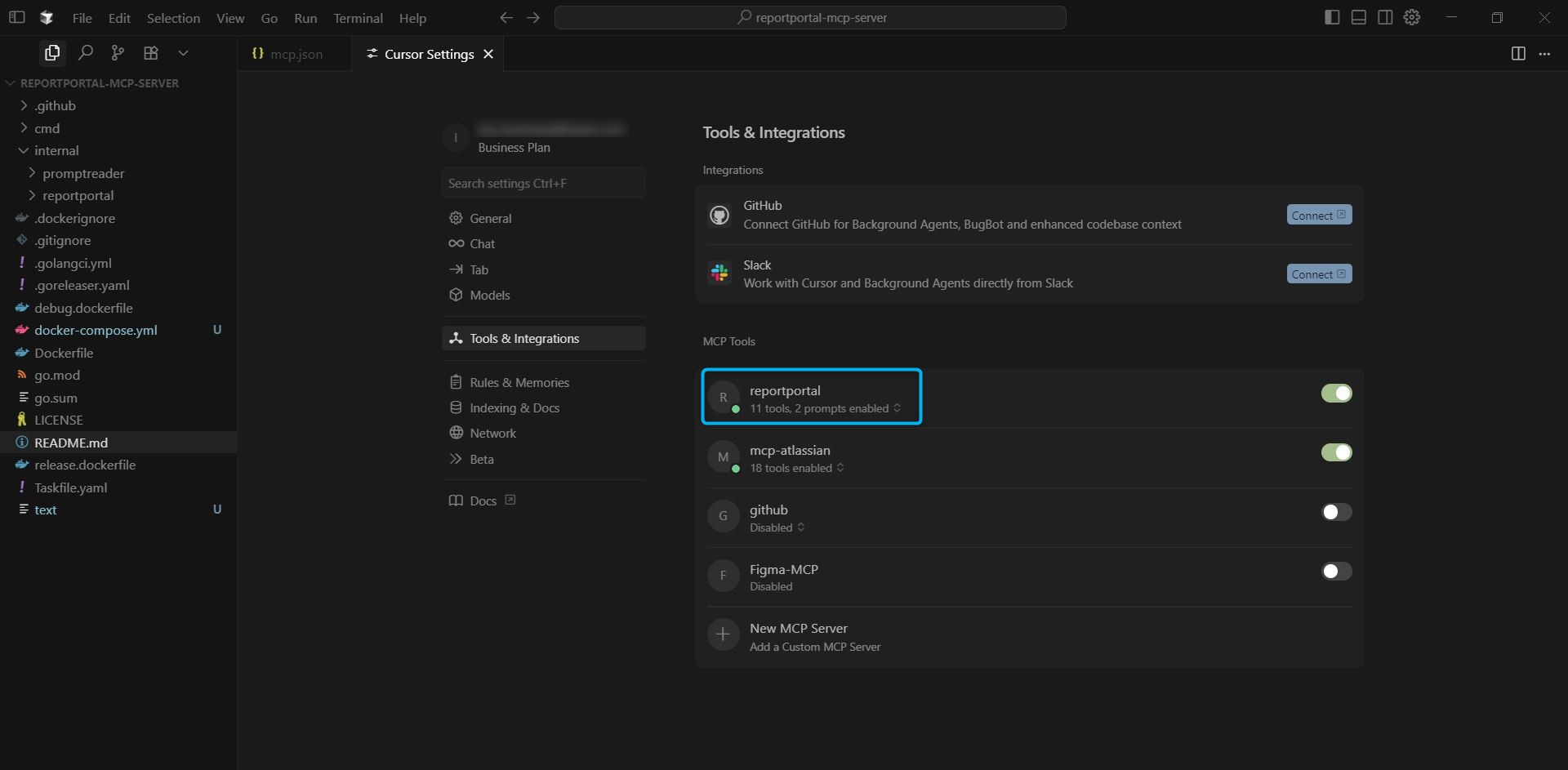Expand the .github folder
This screenshot has width=1568, height=770.
click(x=24, y=105)
